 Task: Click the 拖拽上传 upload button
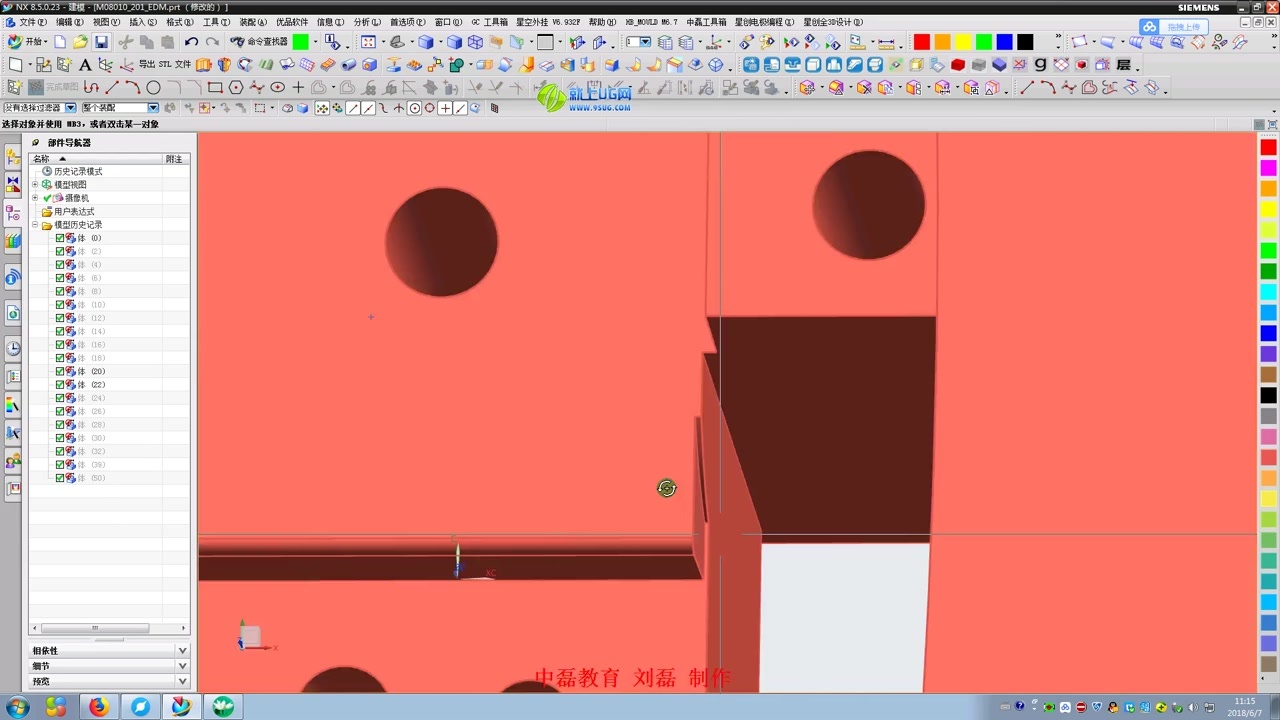[1174, 27]
